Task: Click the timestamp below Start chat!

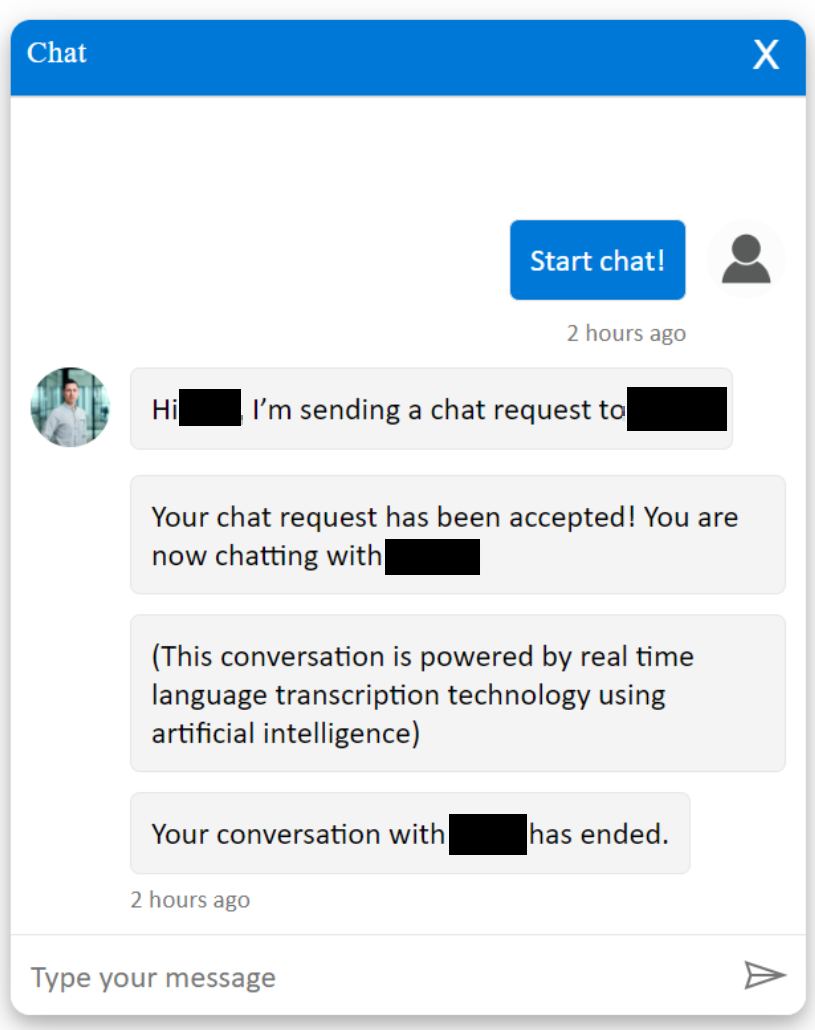Action: coord(626,333)
